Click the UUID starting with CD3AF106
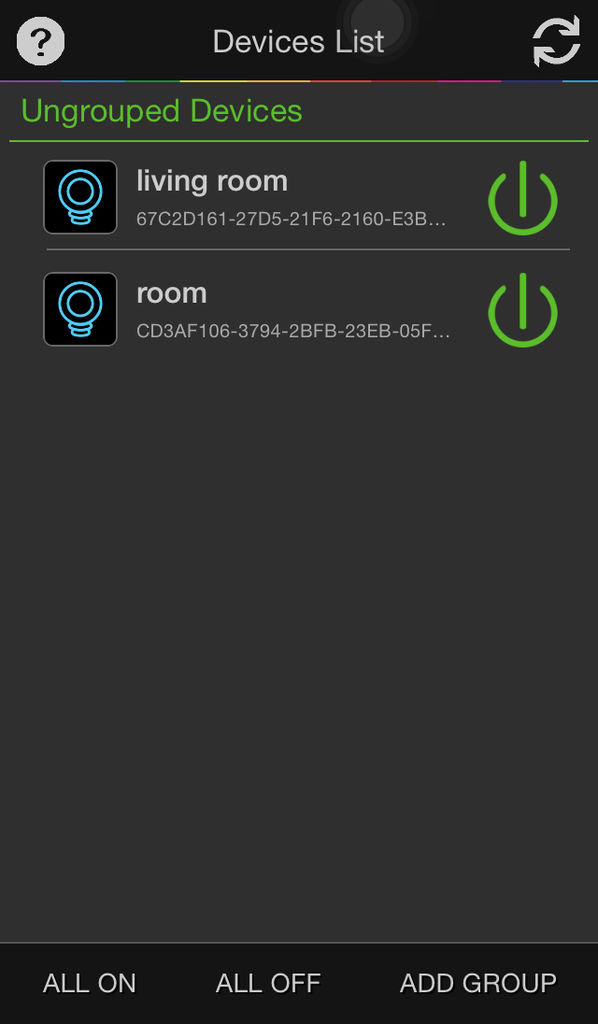 tap(293, 331)
